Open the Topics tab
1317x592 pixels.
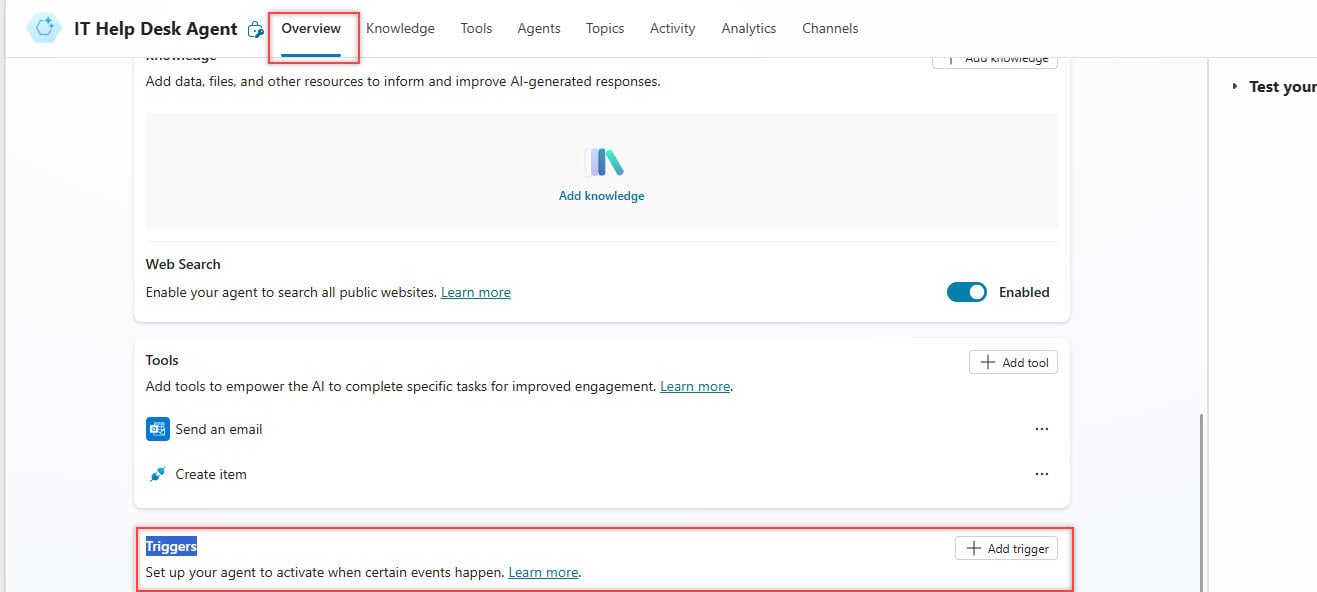(605, 28)
